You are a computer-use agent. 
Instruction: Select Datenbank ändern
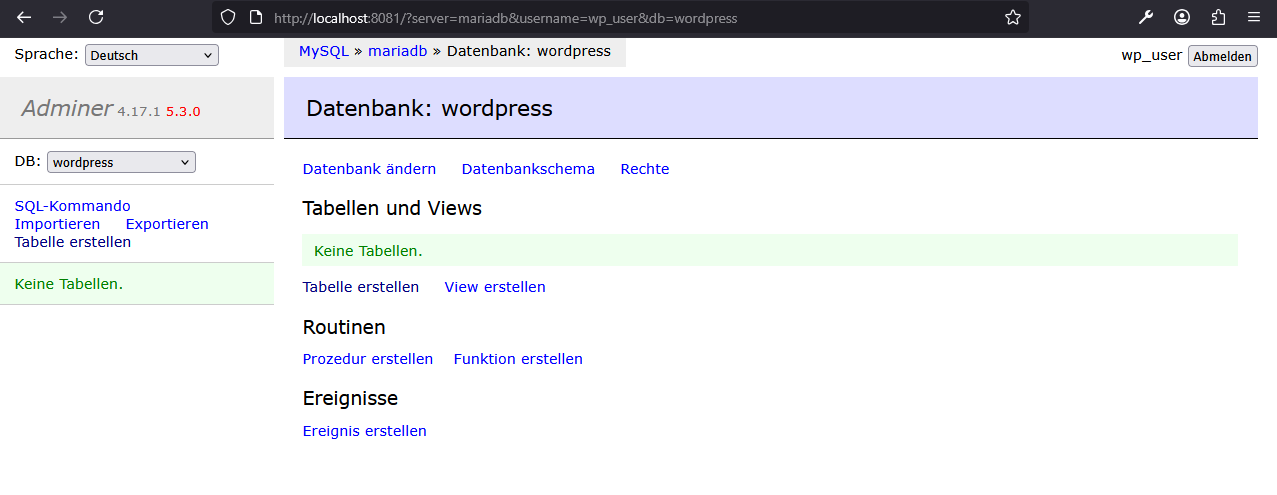(369, 169)
